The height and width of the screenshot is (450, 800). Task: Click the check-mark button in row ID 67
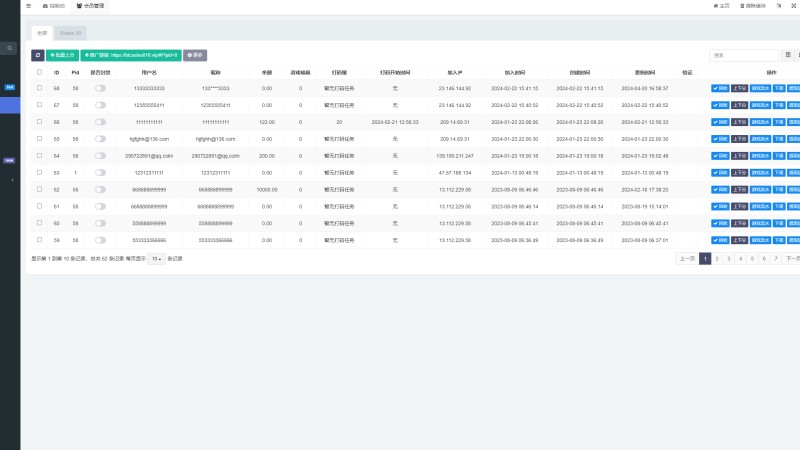[x=720, y=105]
